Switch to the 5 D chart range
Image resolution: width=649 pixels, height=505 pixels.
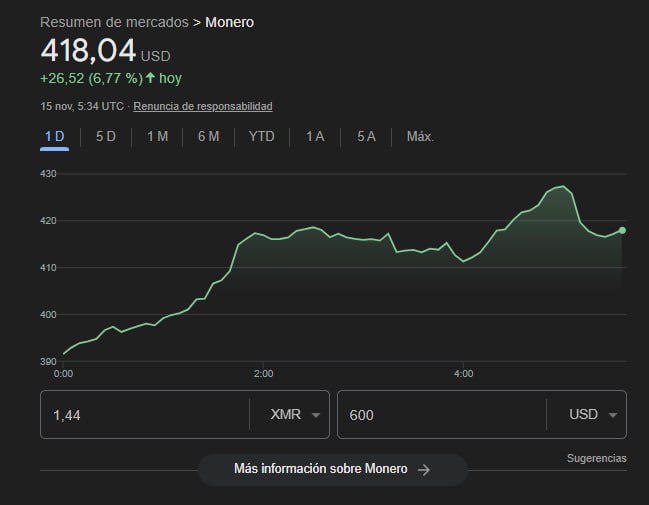tap(105, 137)
